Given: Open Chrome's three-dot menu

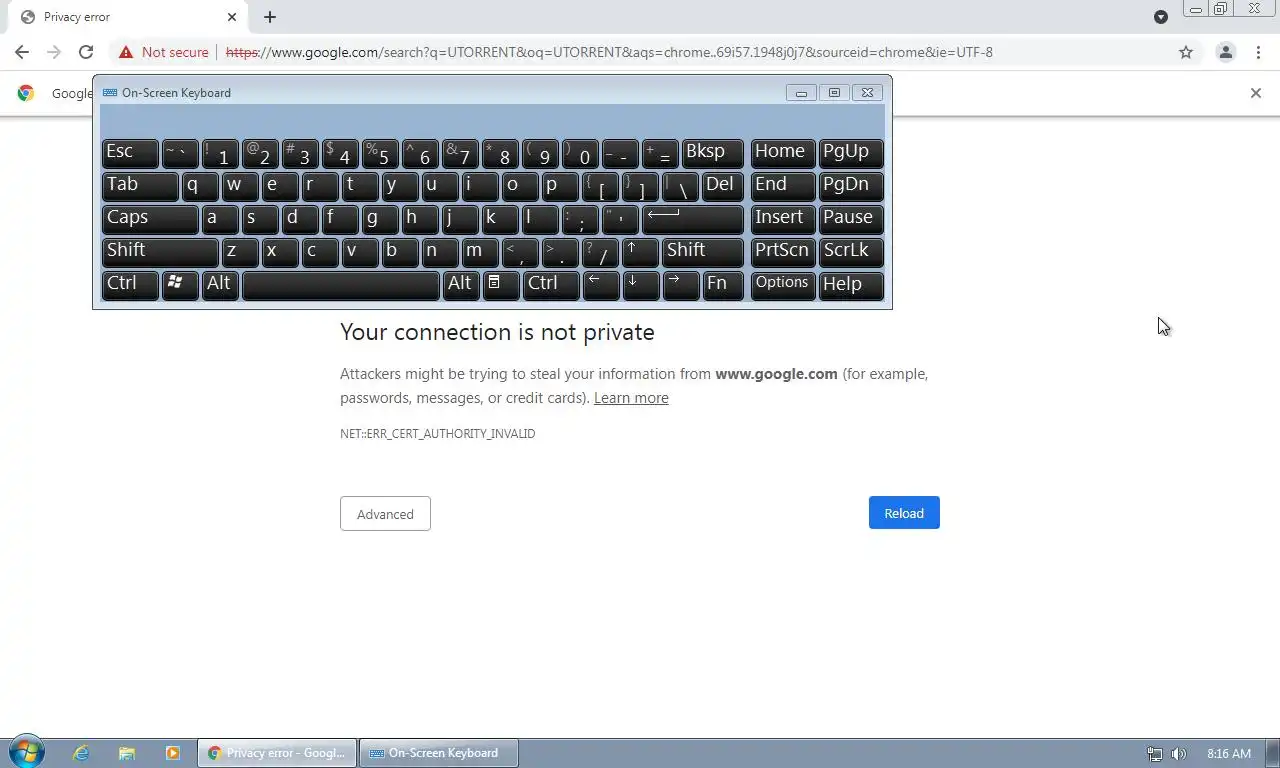Looking at the screenshot, I should 1258,52.
